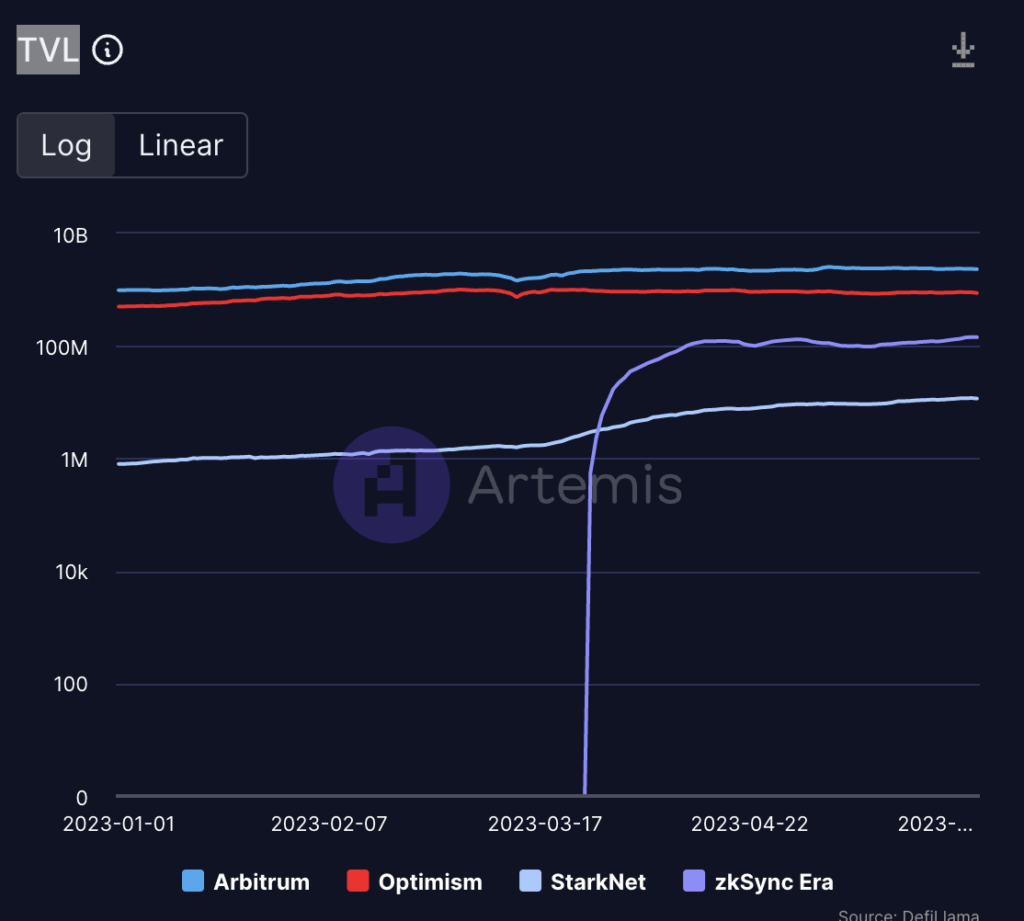Toggle the Arbitrum series color swatch

click(193, 881)
